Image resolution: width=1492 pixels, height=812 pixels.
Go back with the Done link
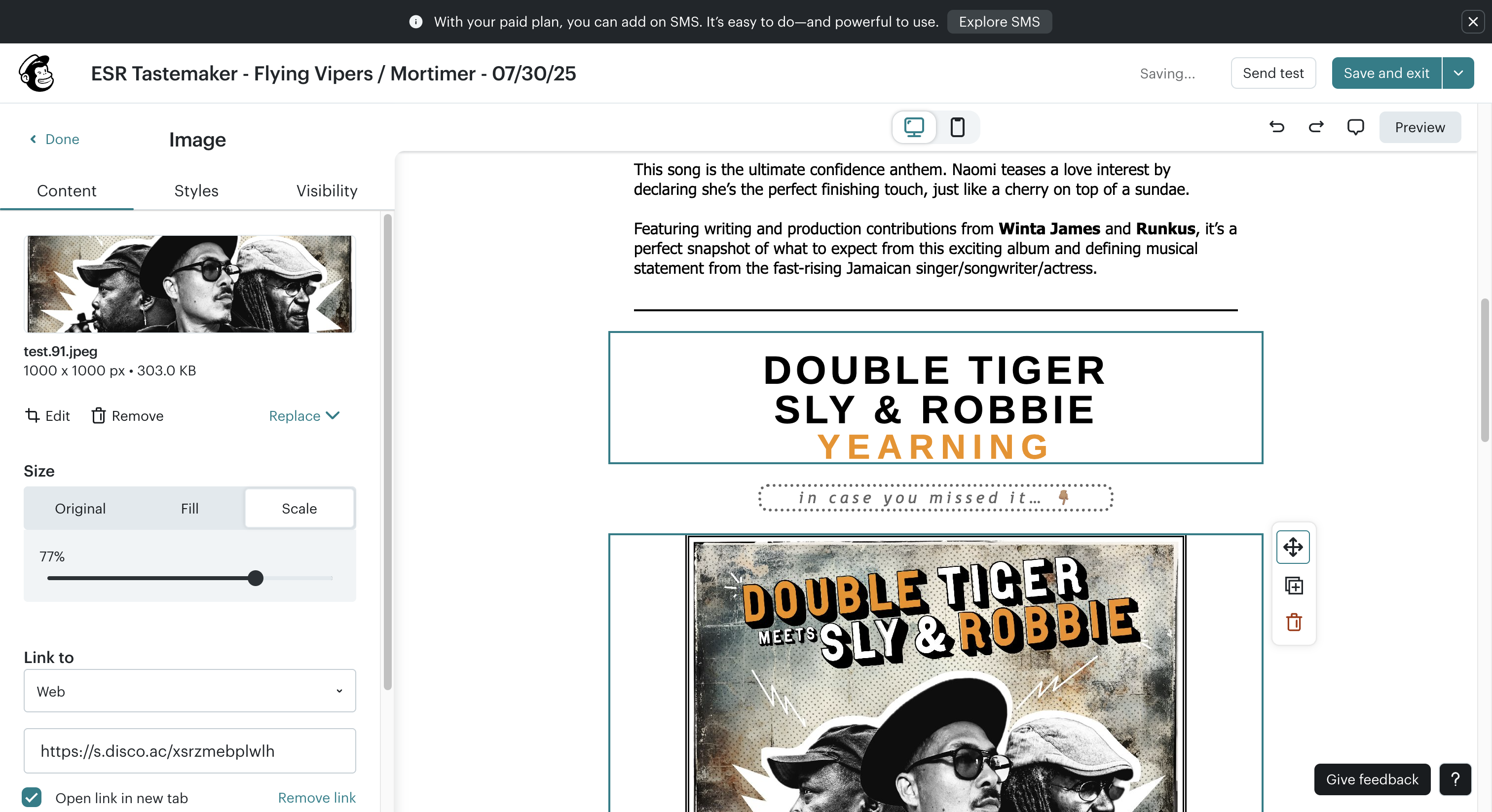pyautogui.click(x=54, y=139)
